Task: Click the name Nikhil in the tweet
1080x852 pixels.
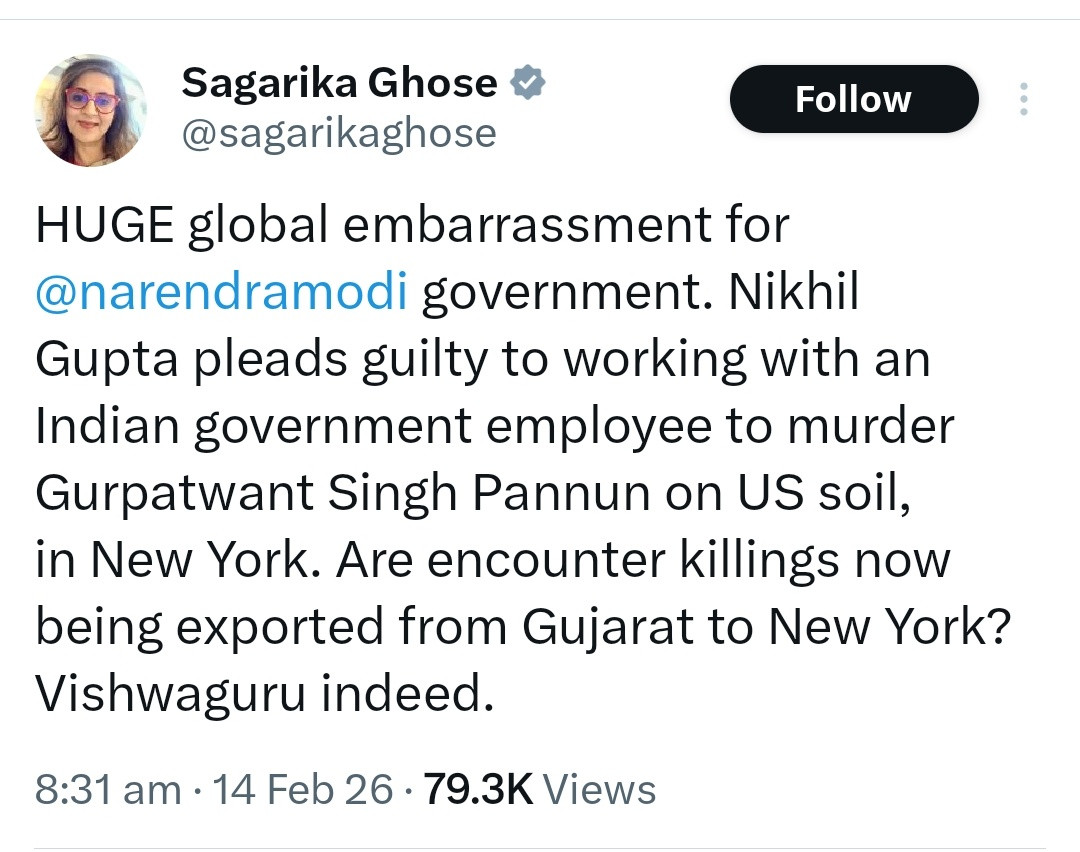Action: (793, 294)
